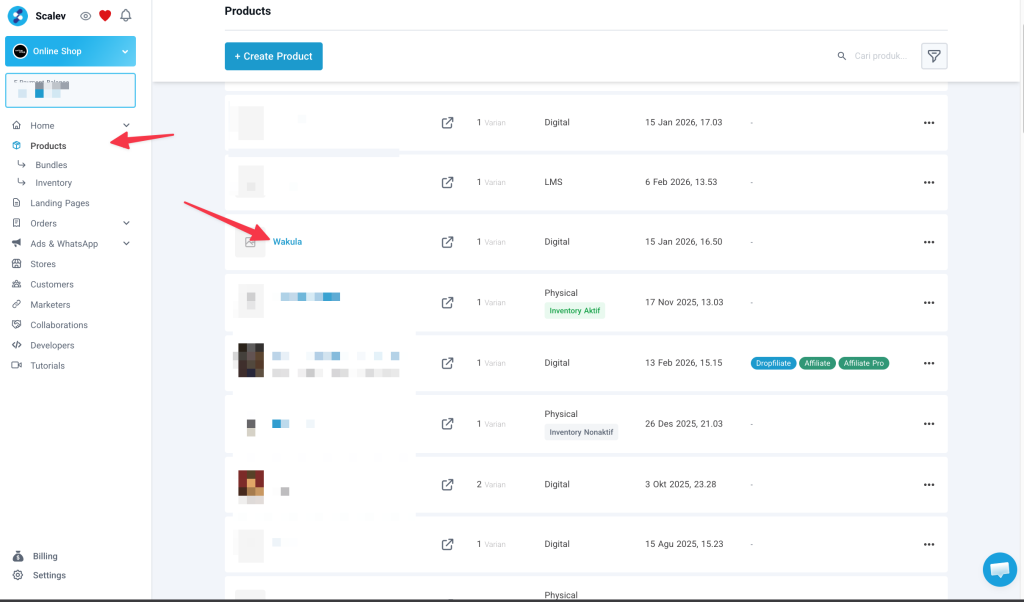Expand the Online Shop store dropdown
The height and width of the screenshot is (602, 1024).
pos(125,51)
